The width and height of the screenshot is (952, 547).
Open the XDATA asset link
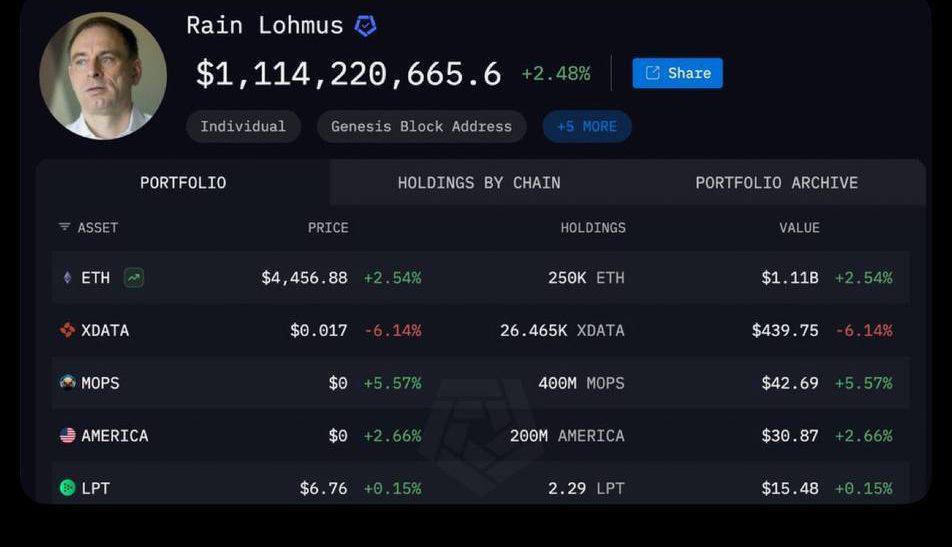(105, 330)
